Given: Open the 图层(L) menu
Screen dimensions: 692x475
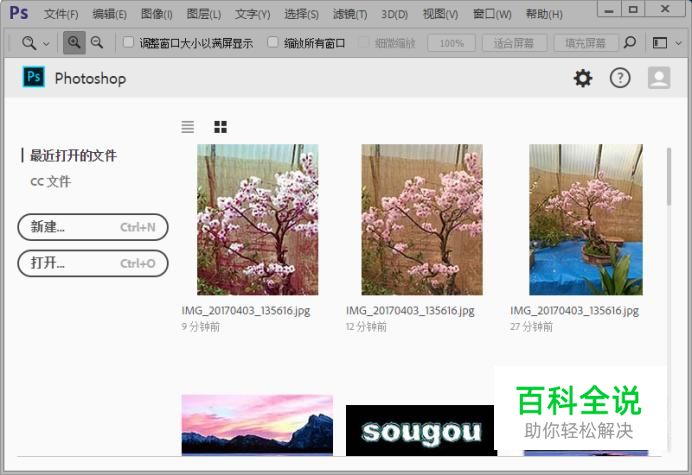Looking at the screenshot, I should tap(204, 14).
